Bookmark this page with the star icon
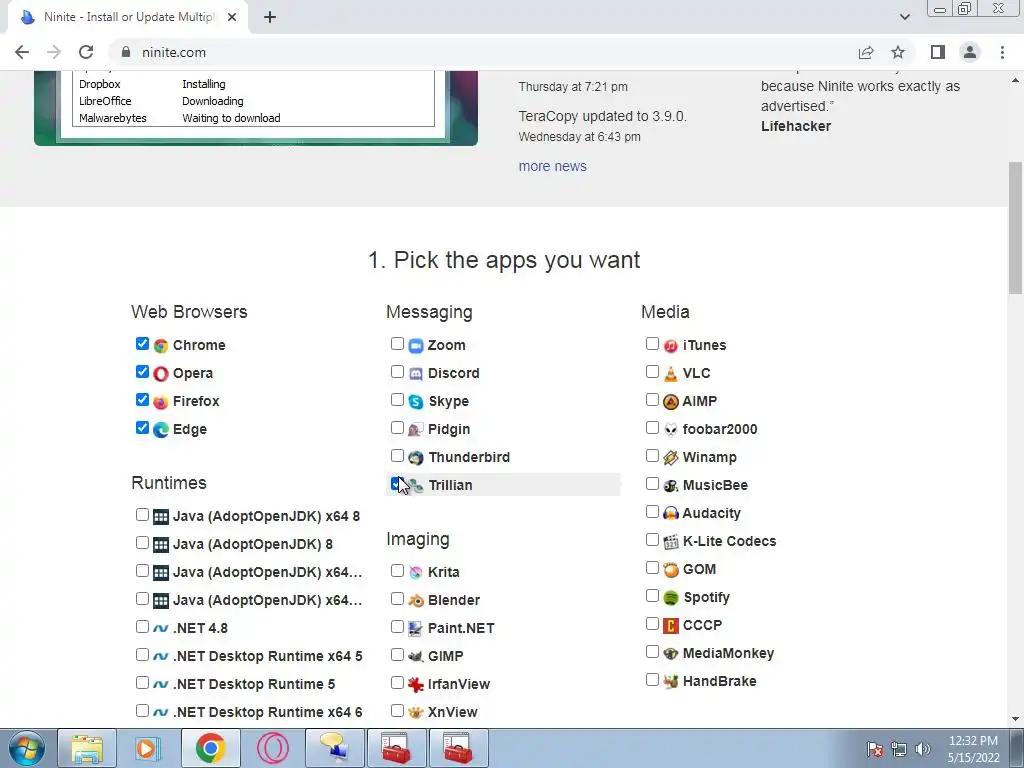Image resolution: width=1024 pixels, height=768 pixels. pyautogui.click(x=898, y=52)
